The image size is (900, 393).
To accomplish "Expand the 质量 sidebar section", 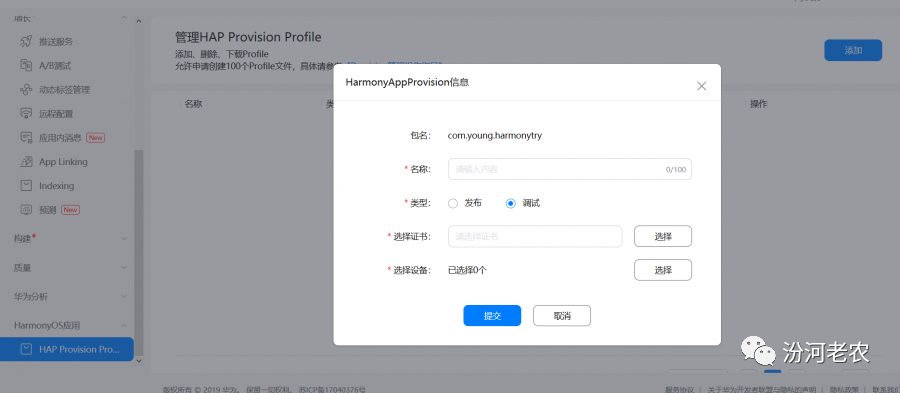I will click(x=125, y=267).
